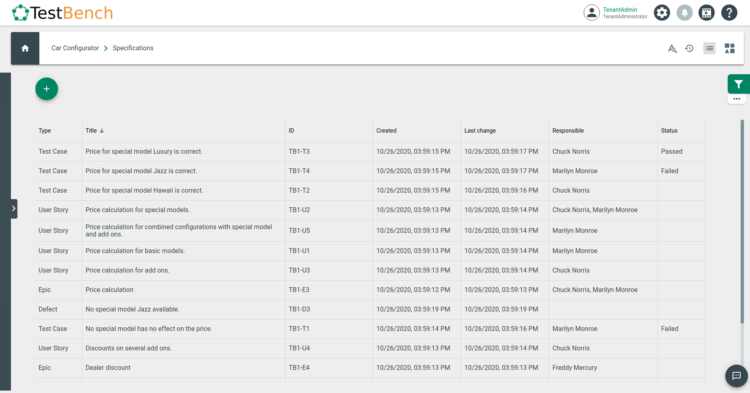750x393 pixels.
Task: Select 'Price calculation for special models.' row
Action: (x=370, y=210)
